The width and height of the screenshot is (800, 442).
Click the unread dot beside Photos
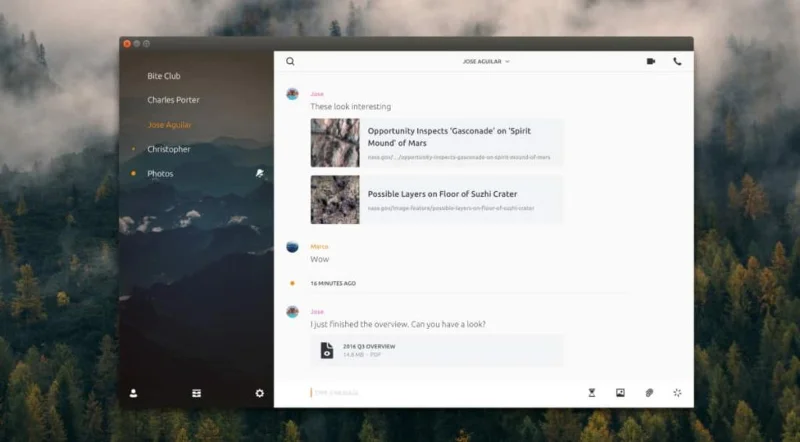click(133, 174)
